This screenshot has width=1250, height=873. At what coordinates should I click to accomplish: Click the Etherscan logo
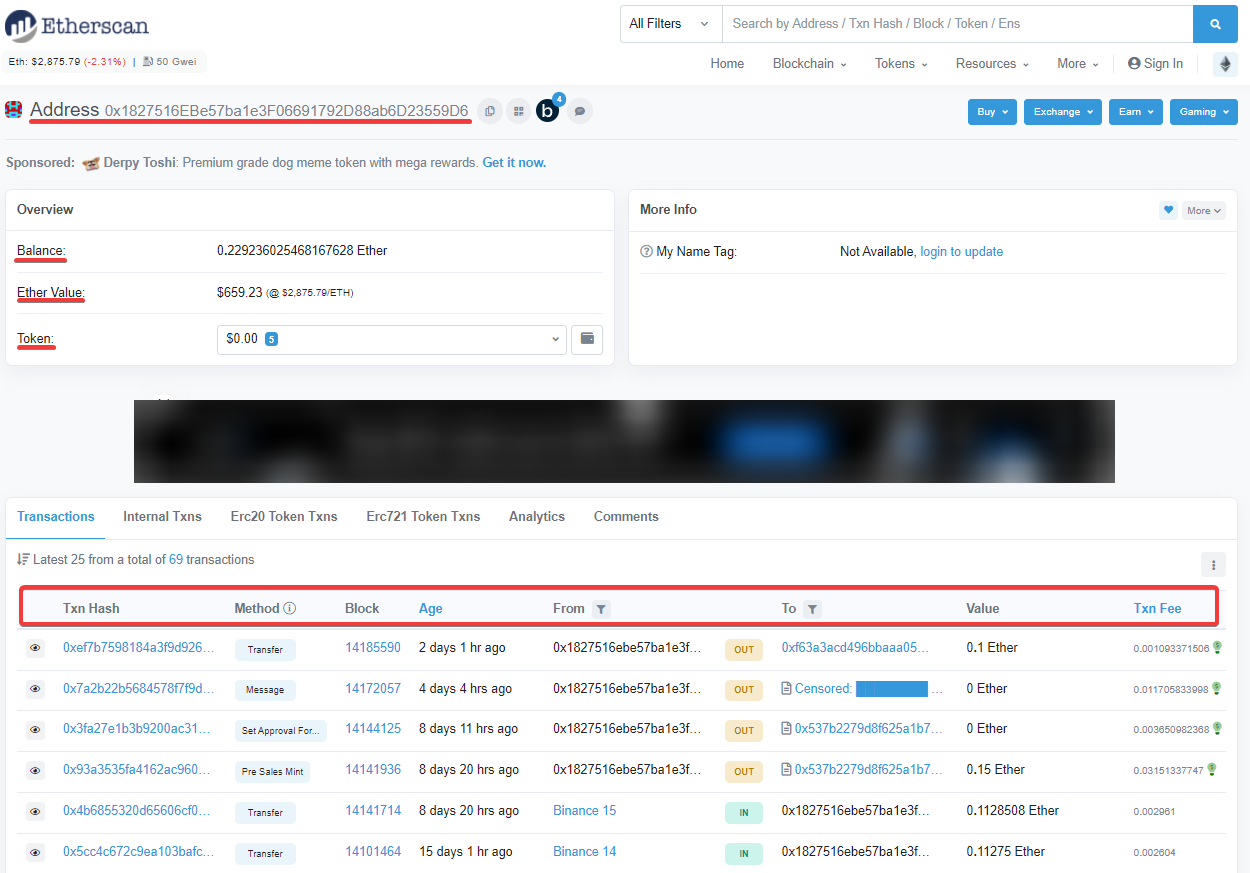[77, 25]
